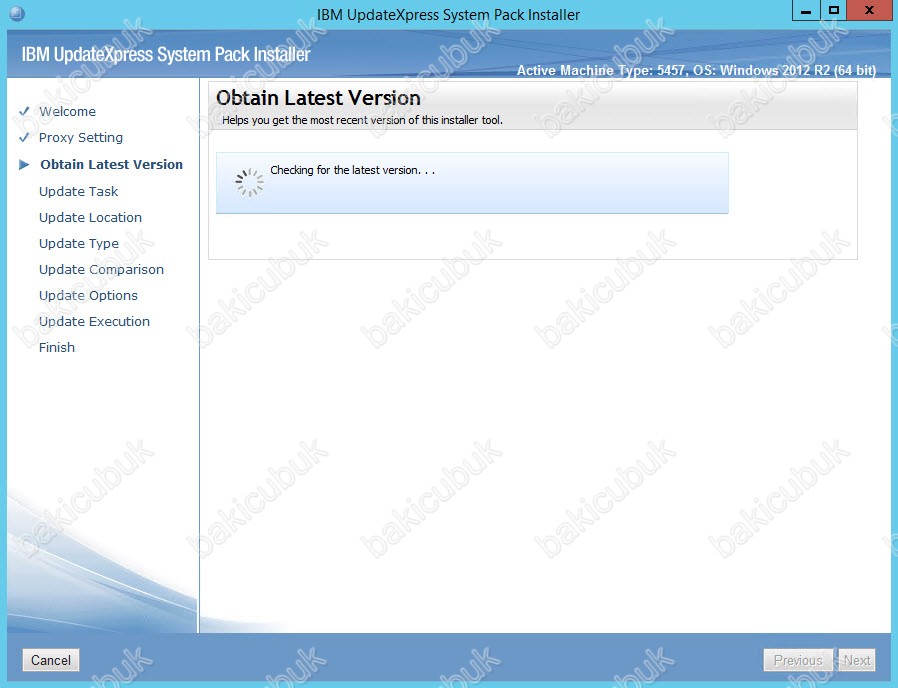This screenshot has height=688, width=898.
Task: Click the 'Helps you get the most recent version' description
Action: [363, 120]
